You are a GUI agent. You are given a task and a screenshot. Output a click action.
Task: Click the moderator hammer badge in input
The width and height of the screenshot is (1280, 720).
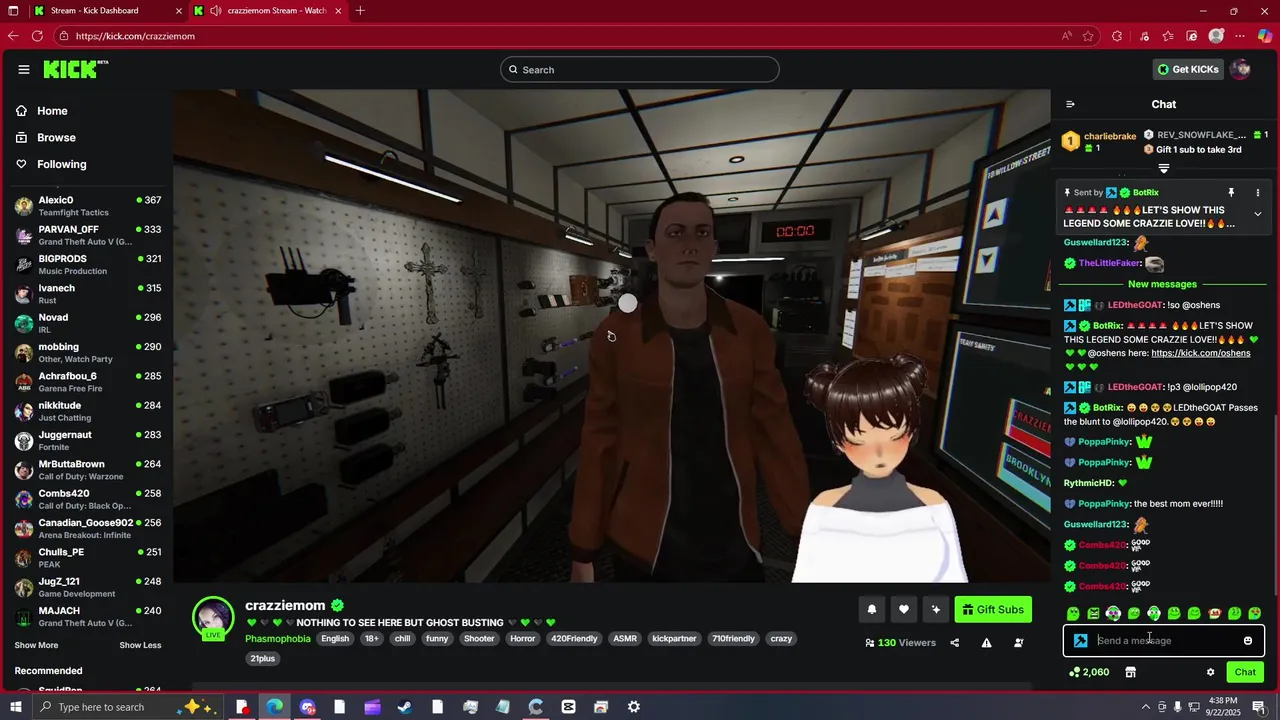tap(1081, 641)
